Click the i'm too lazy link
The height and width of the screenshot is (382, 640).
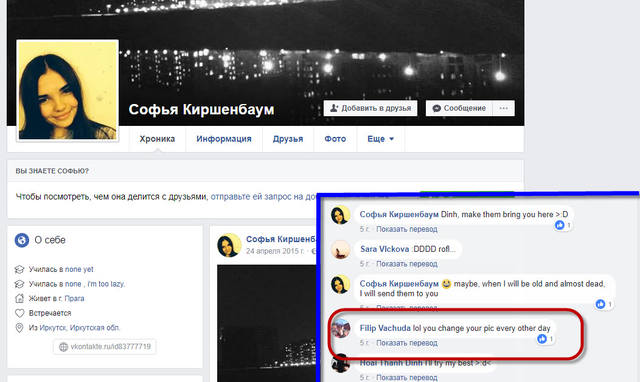tap(106, 284)
